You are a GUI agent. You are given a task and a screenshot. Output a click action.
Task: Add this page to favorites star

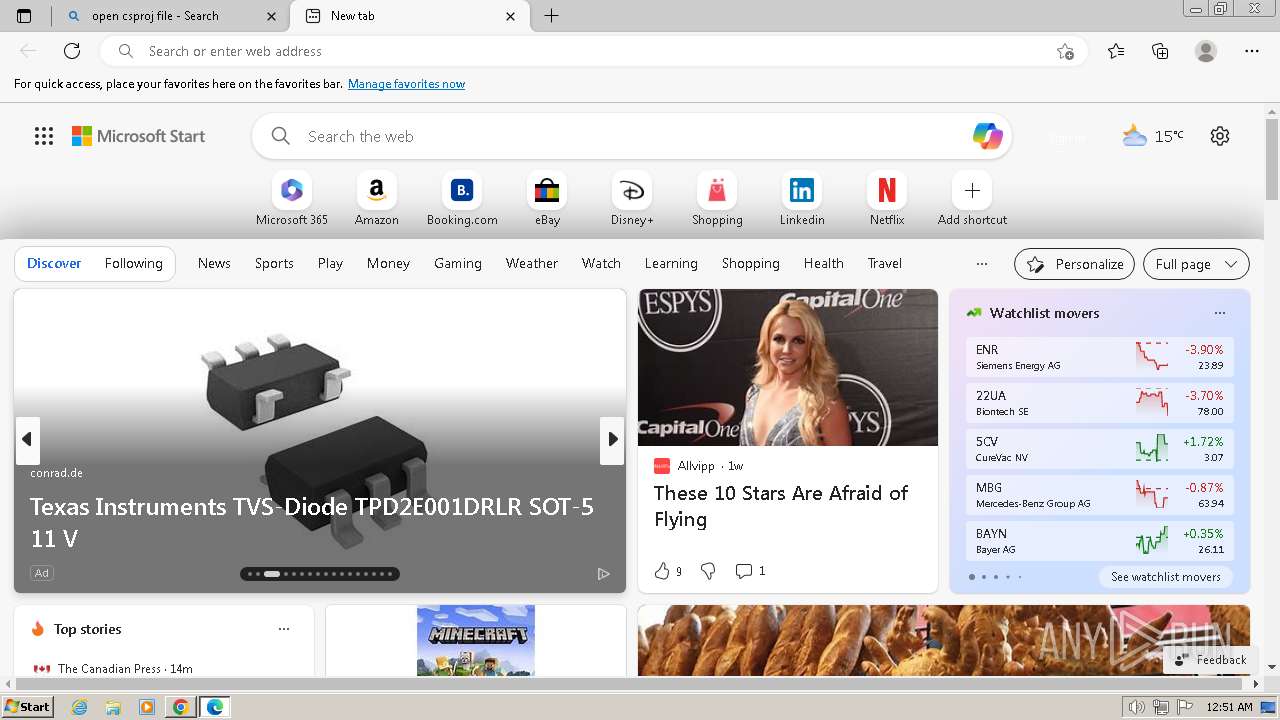coord(1065,51)
